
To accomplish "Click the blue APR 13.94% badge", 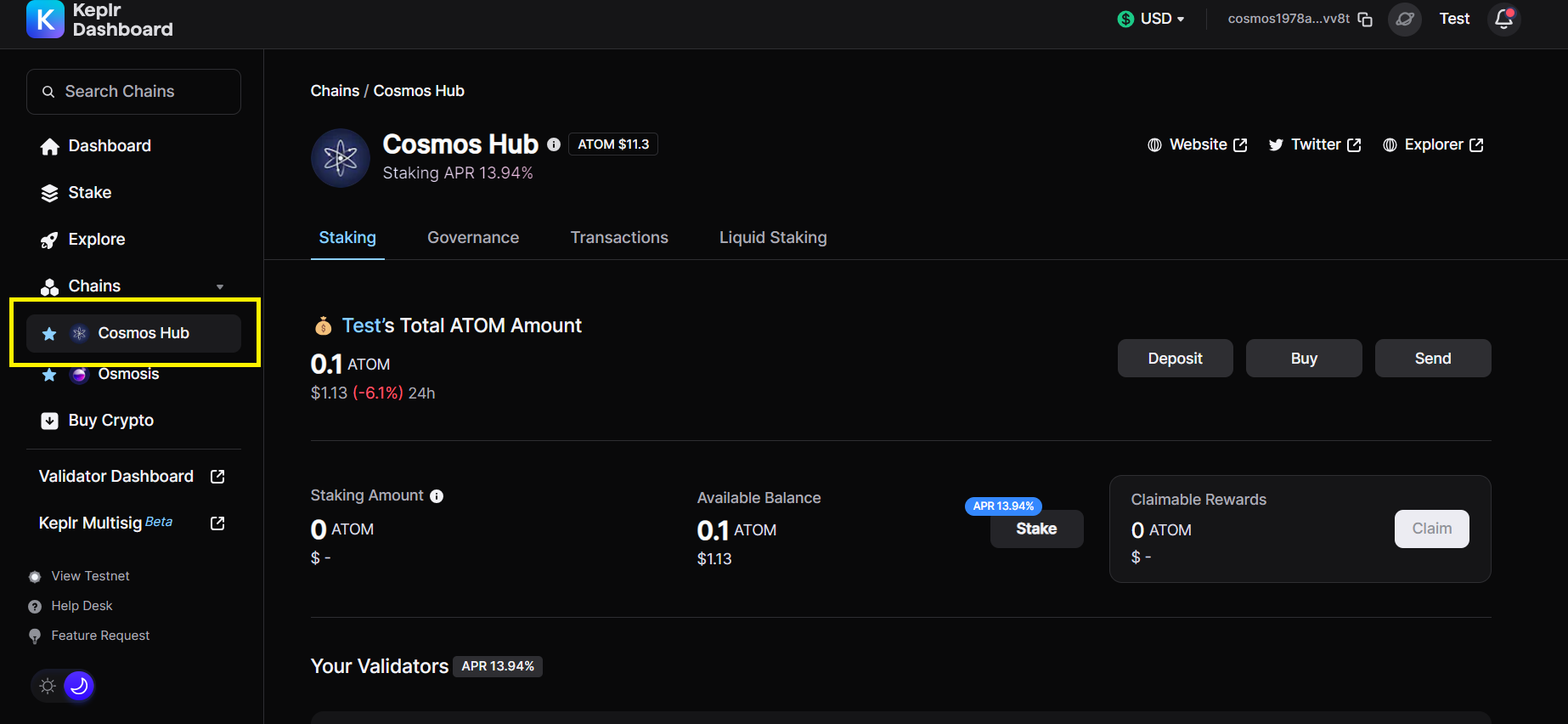I will click(1003, 506).
